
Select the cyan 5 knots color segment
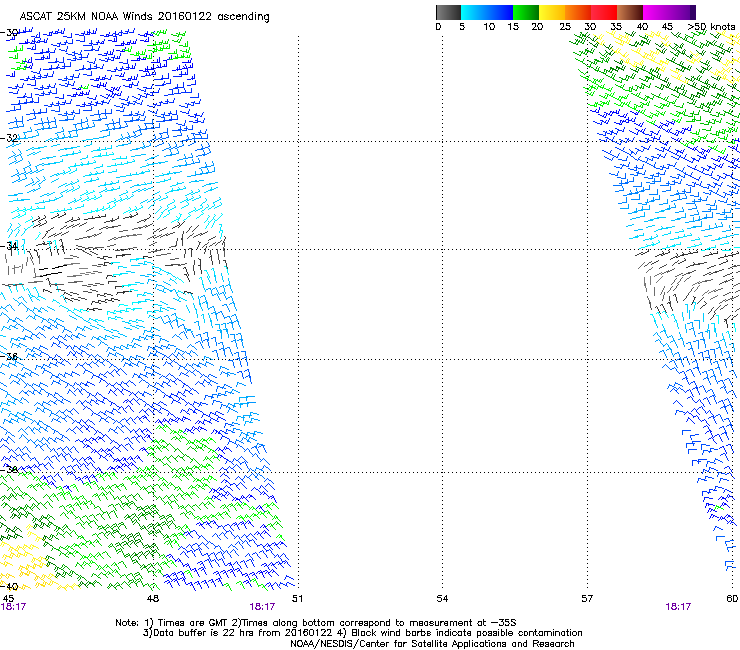pyautogui.click(x=474, y=12)
